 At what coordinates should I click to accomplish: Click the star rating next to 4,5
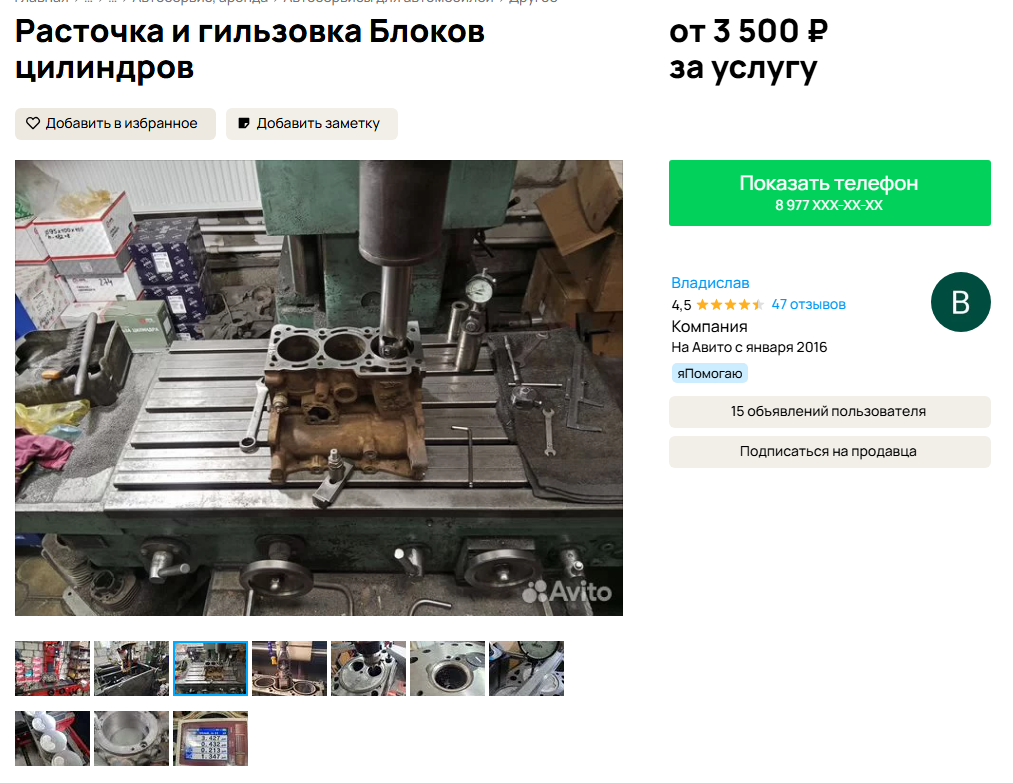730,305
